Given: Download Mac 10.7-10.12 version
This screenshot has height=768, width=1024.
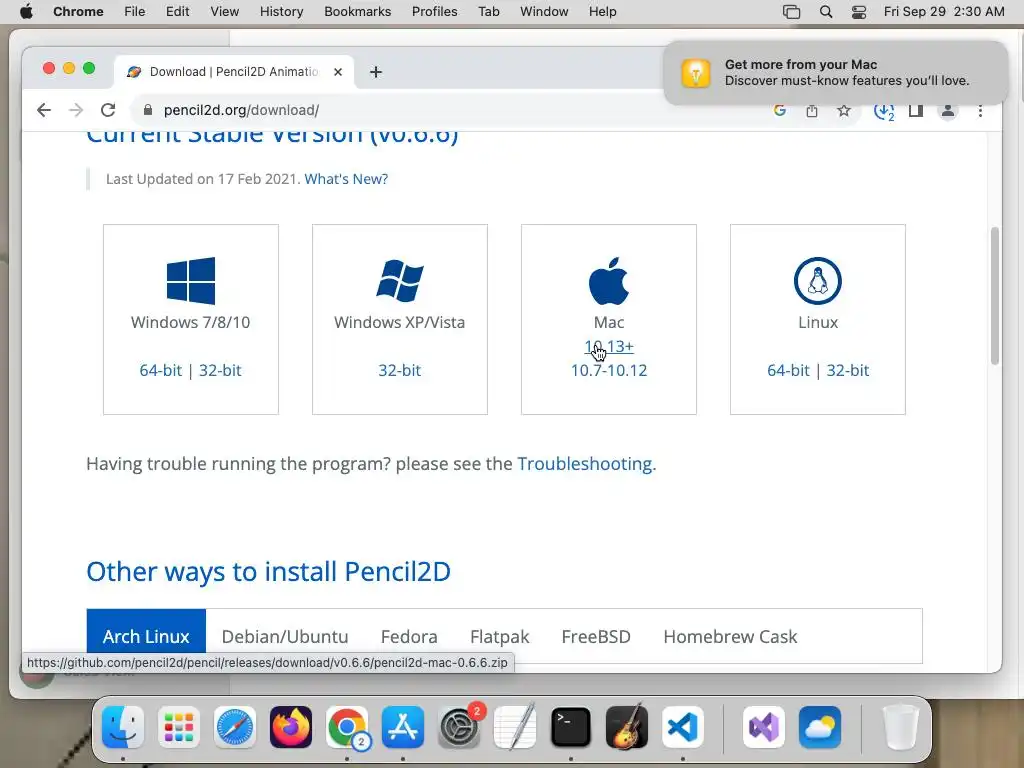Looking at the screenshot, I should point(609,370).
